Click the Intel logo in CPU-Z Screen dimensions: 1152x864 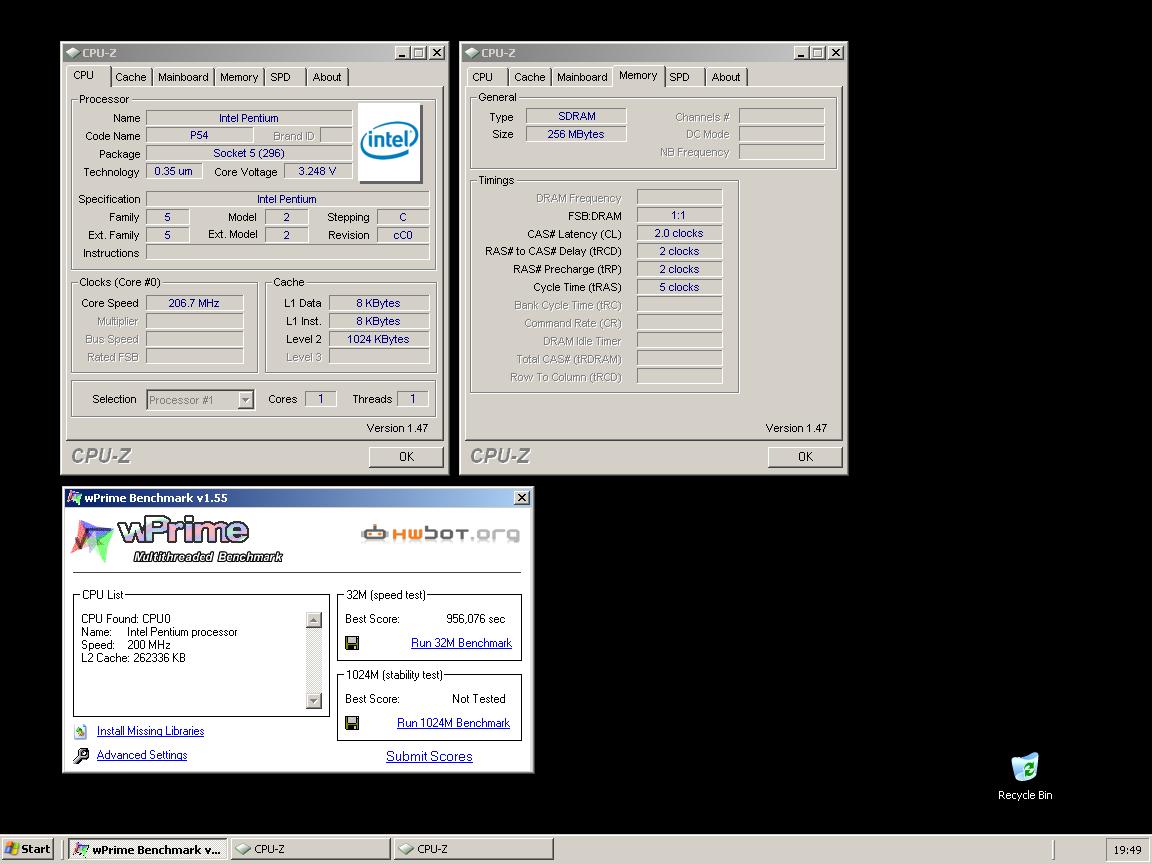389,142
